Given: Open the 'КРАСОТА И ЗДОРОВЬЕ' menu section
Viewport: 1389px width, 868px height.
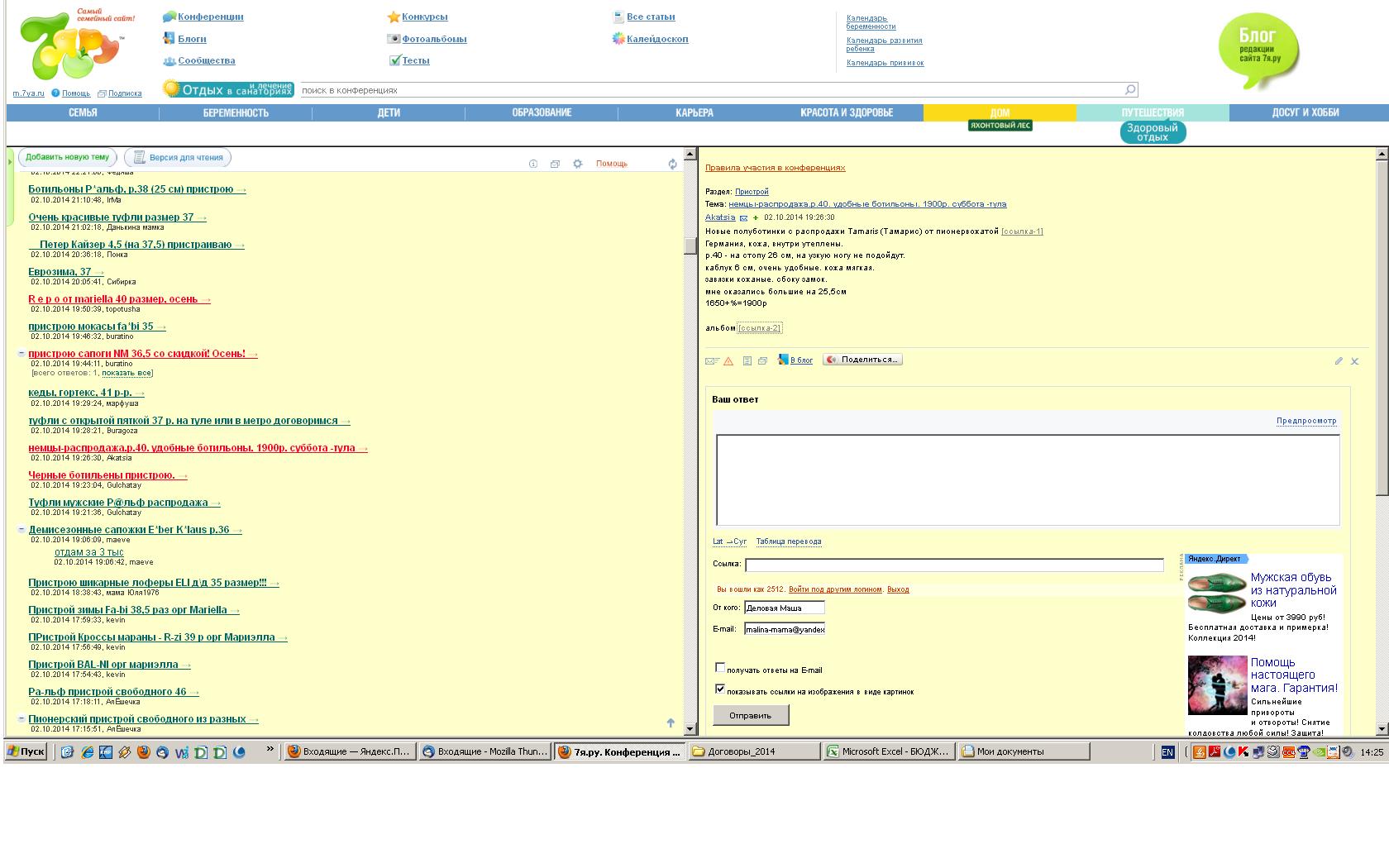Looking at the screenshot, I should 846,112.
